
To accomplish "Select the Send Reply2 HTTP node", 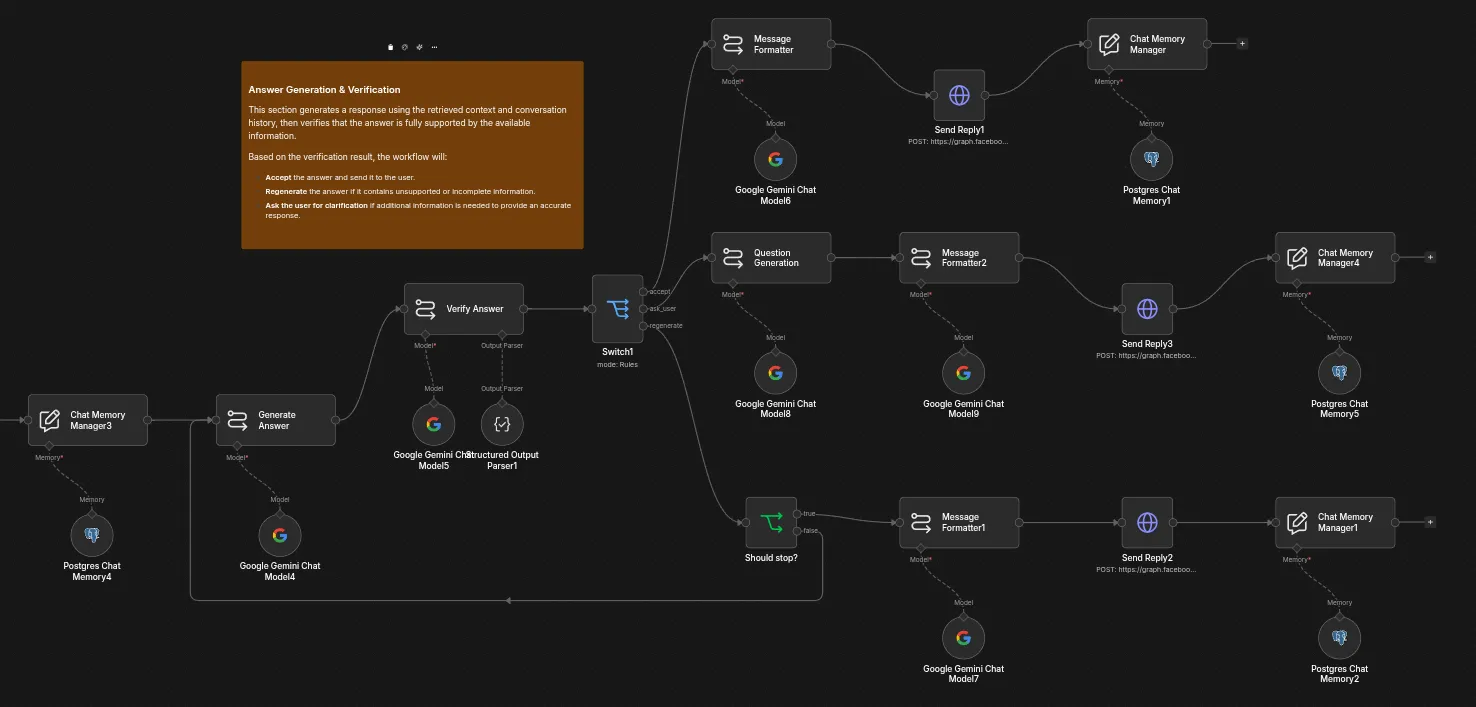I will [1147, 522].
